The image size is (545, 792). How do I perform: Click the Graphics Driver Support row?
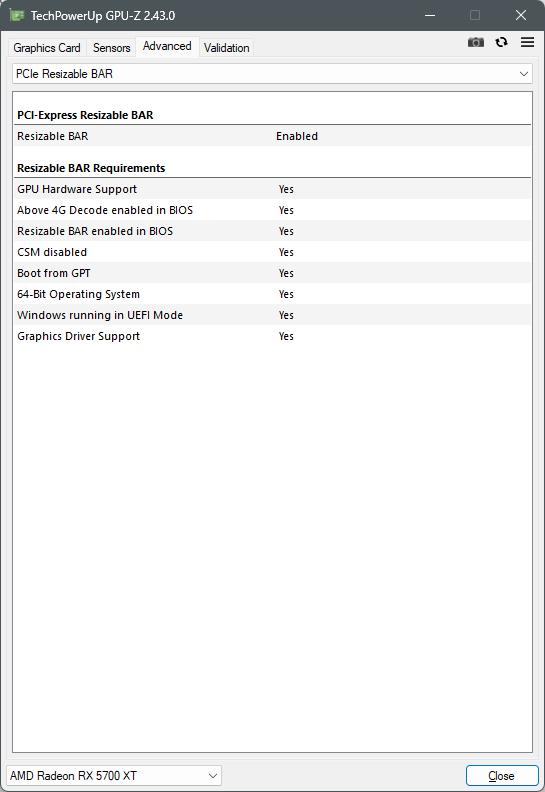coord(272,336)
